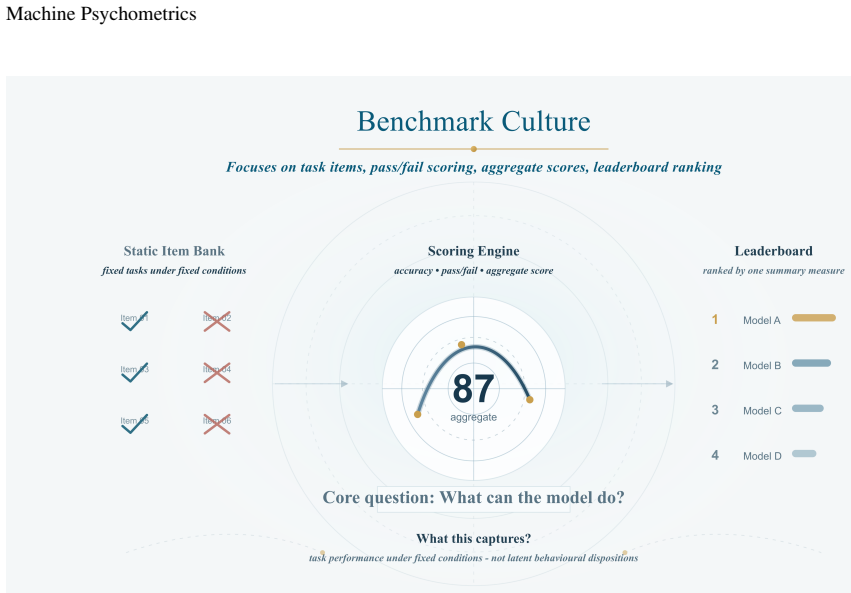Click the Scoring Engine heading
The height and width of the screenshot is (593, 851).
[473, 251]
